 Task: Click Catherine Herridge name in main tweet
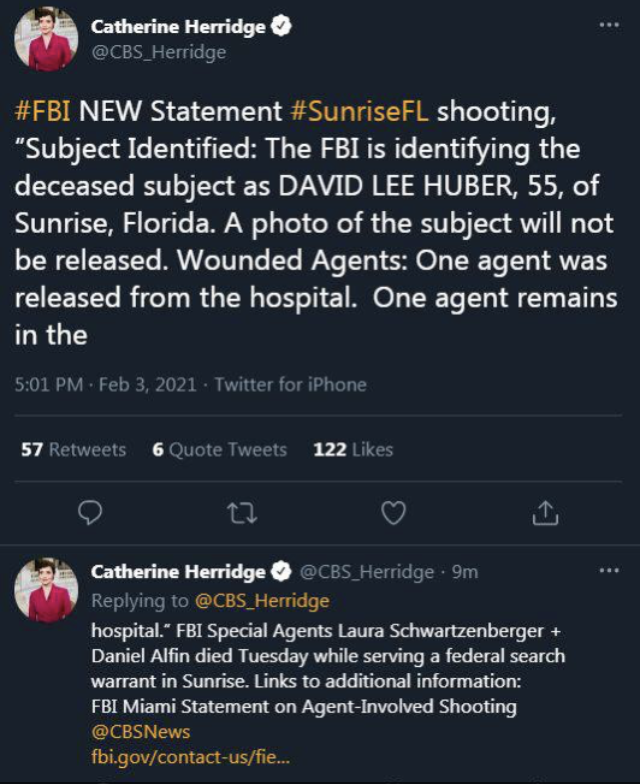pyautogui.click(x=178, y=26)
